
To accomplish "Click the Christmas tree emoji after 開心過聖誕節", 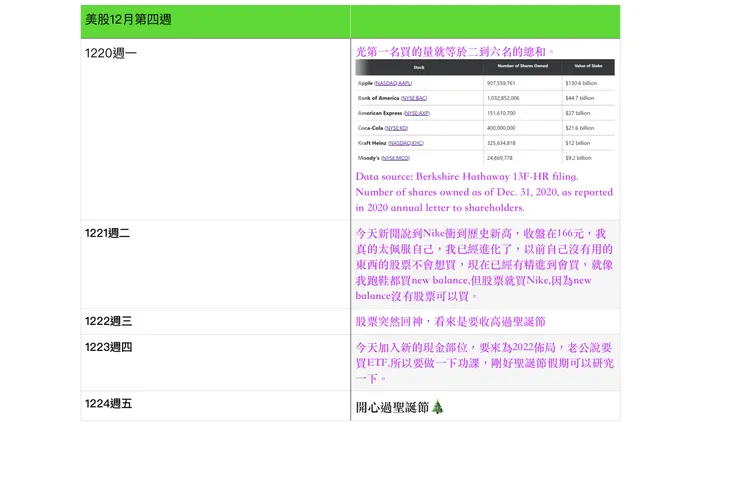I will pyautogui.click(x=437, y=407).
